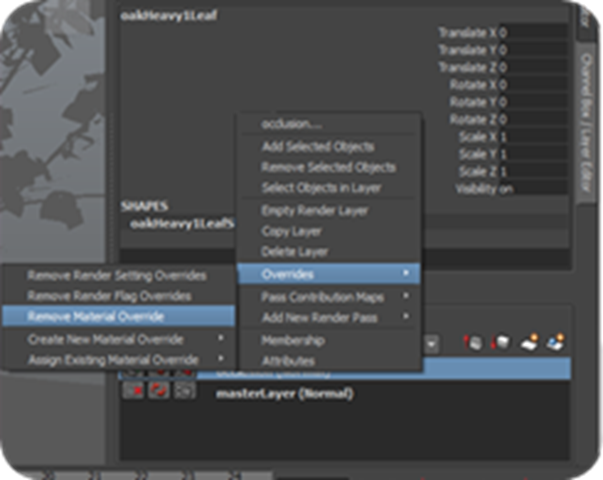603x480 pixels.
Task: Click the Translate Y value field
Action: point(533,50)
